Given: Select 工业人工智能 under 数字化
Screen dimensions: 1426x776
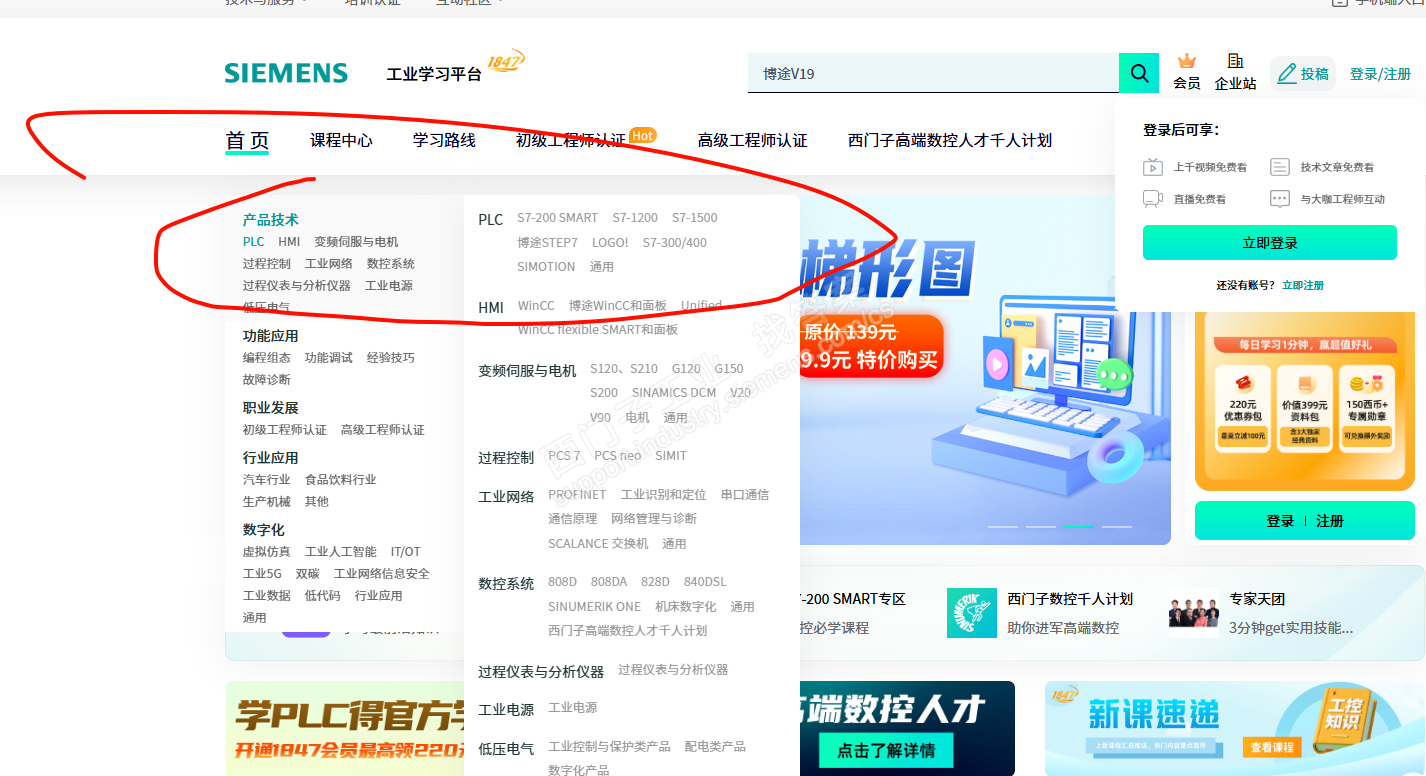Looking at the screenshot, I should click(341, 552).
